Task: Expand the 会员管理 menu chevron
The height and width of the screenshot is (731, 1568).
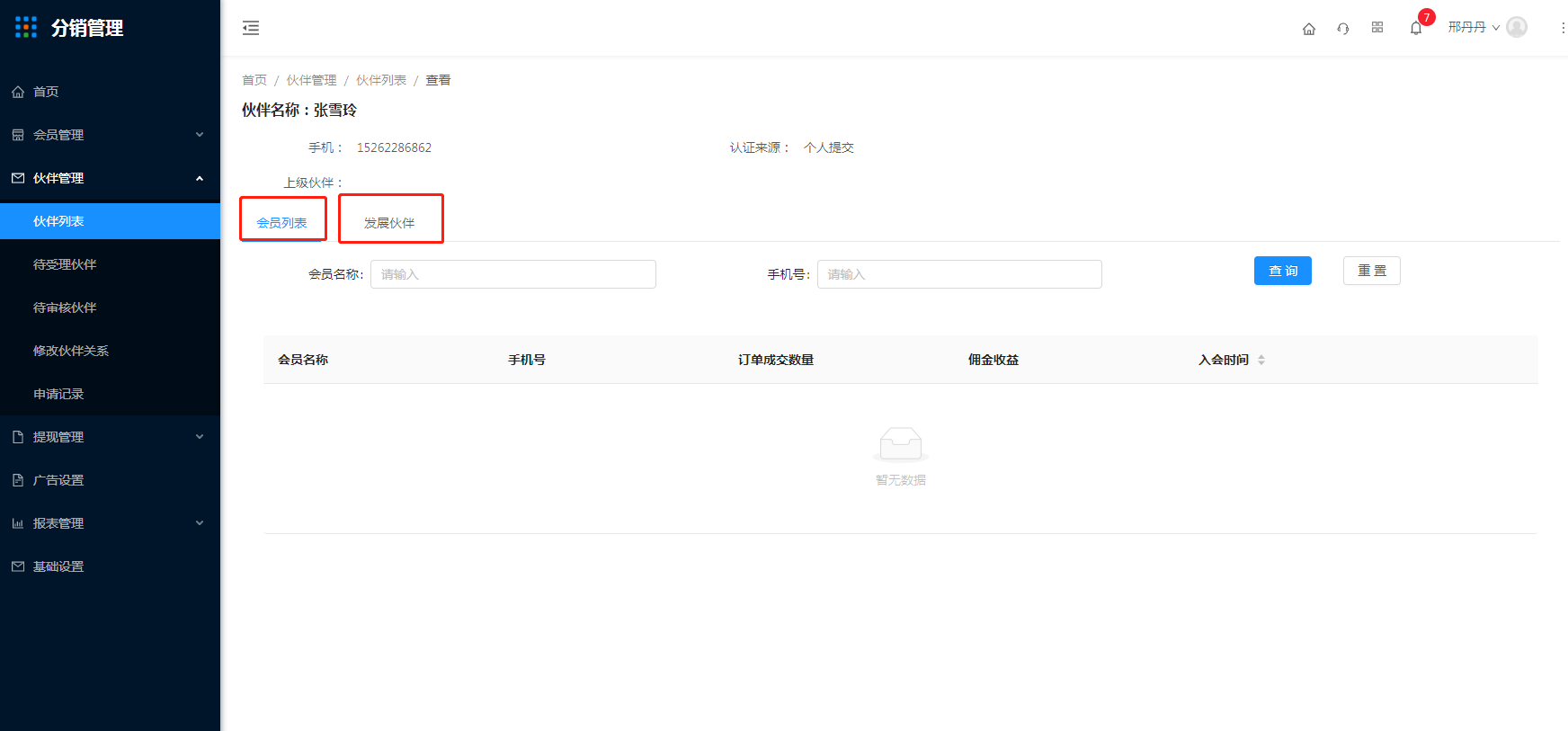Action: coord(200,135)
